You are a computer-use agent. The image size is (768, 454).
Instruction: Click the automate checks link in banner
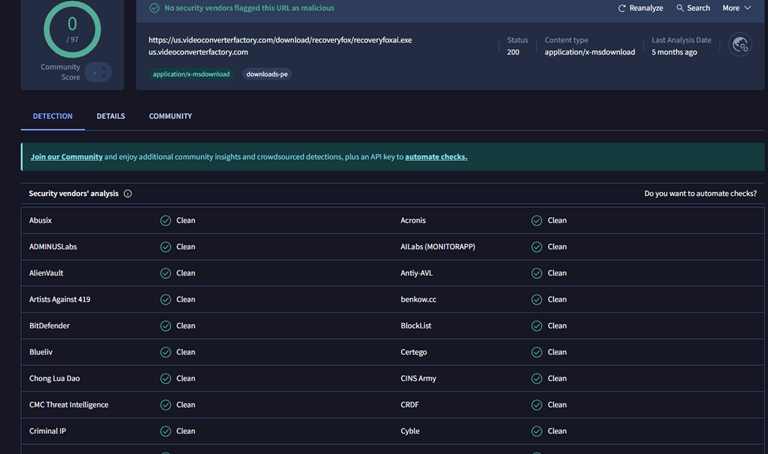pyautogui.click(x=436, y=157)
